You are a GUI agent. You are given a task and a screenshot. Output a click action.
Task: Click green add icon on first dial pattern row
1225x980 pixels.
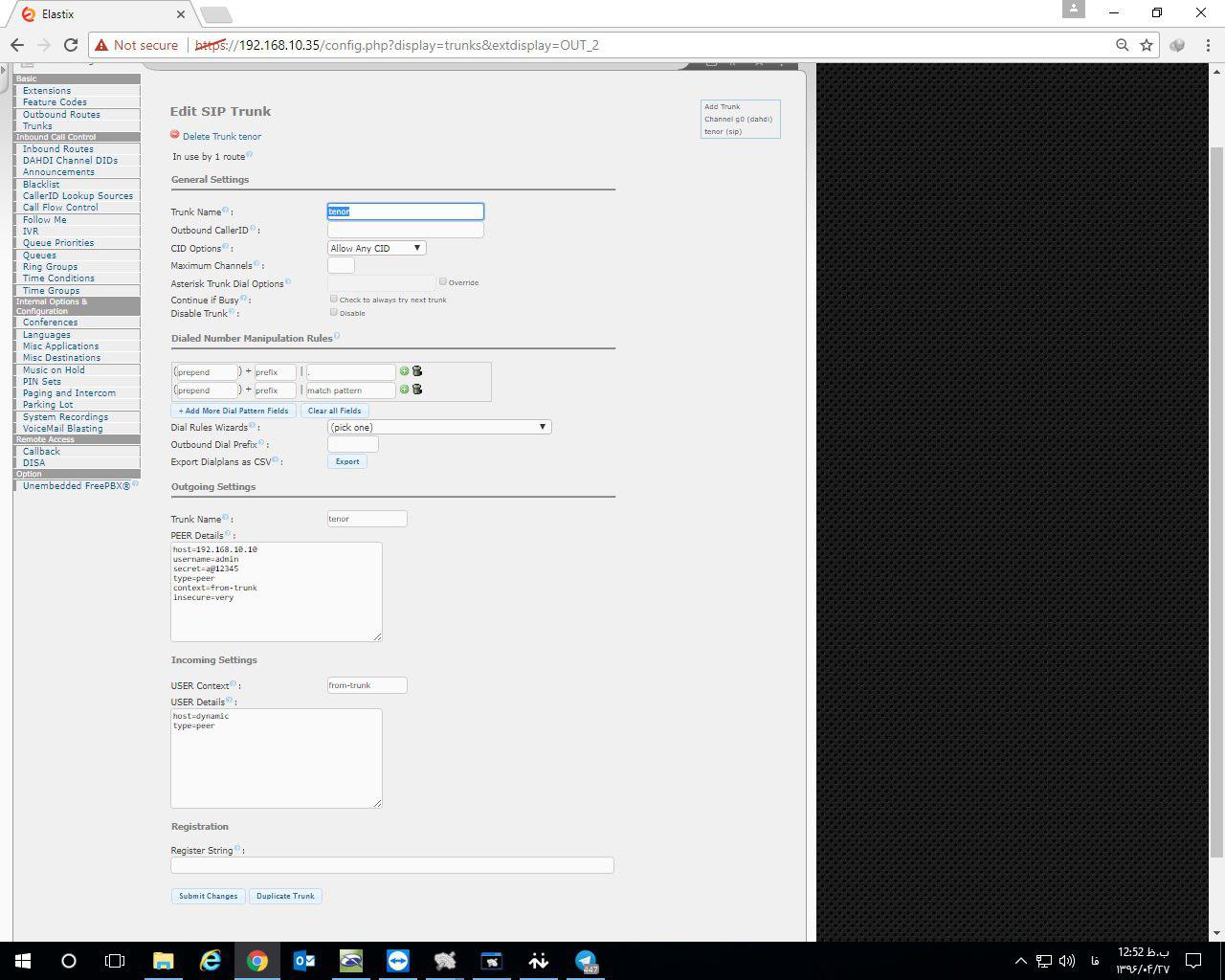(404, 371)
